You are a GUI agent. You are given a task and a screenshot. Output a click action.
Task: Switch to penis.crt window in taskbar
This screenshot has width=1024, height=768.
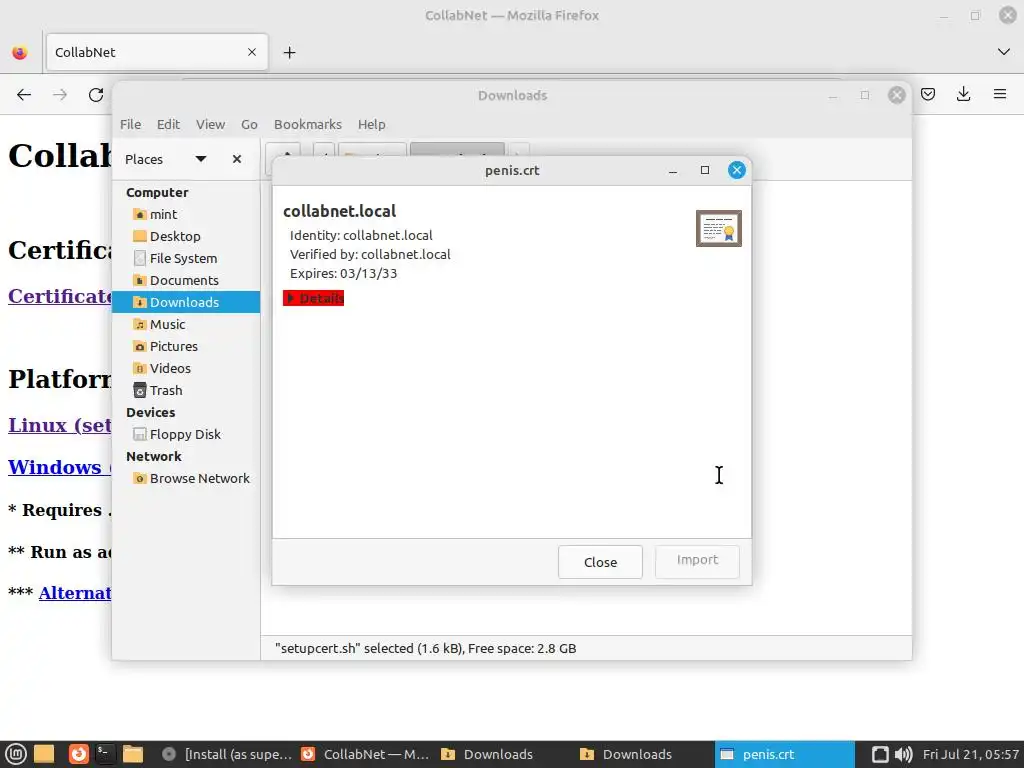point(784,754)
